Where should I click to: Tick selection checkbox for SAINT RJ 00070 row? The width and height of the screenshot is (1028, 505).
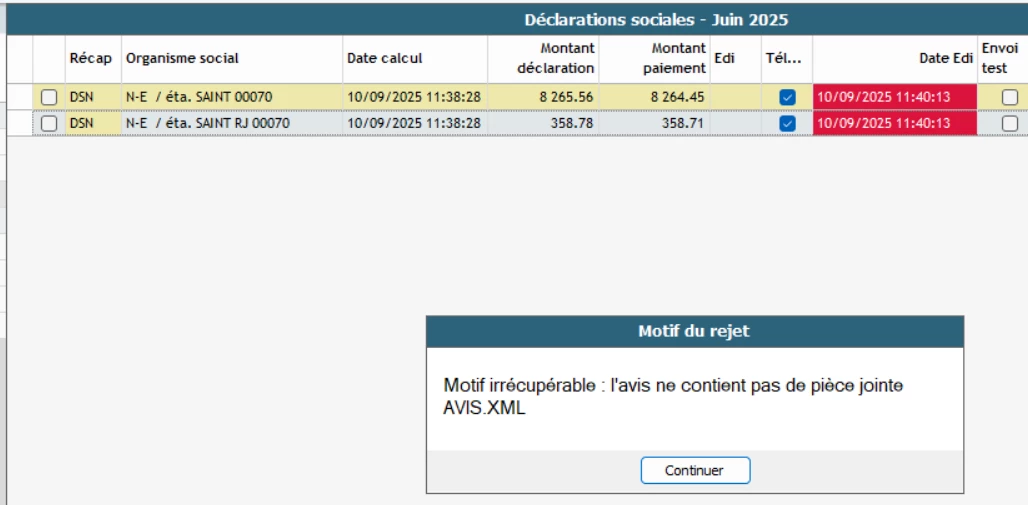[49, 123]
